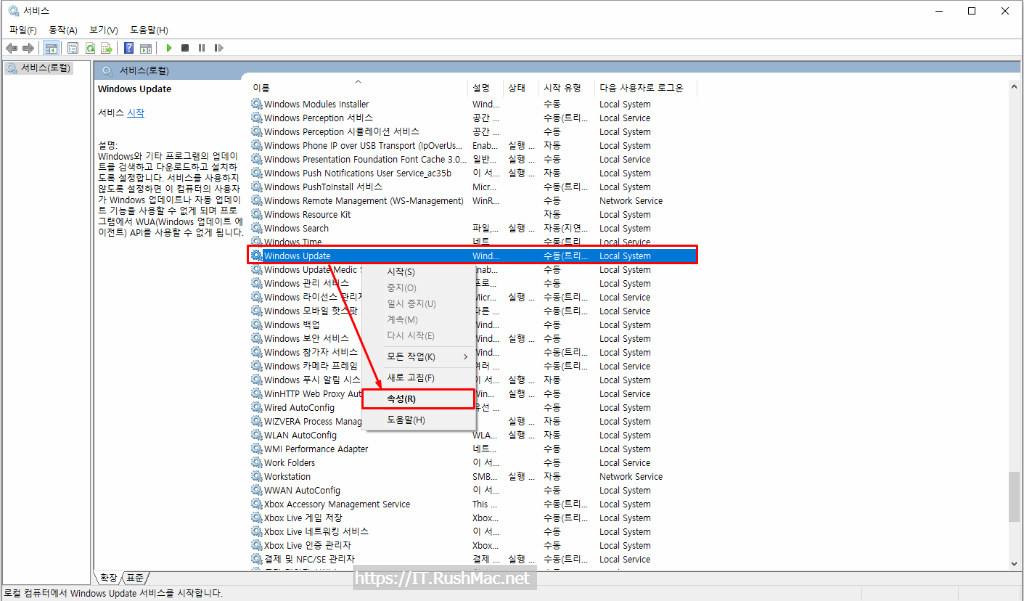The width and height of the screenshot is (1024, 601).
Task: Select '결제 및 NFC/SE 관리자' row
Action: (473, 559)
